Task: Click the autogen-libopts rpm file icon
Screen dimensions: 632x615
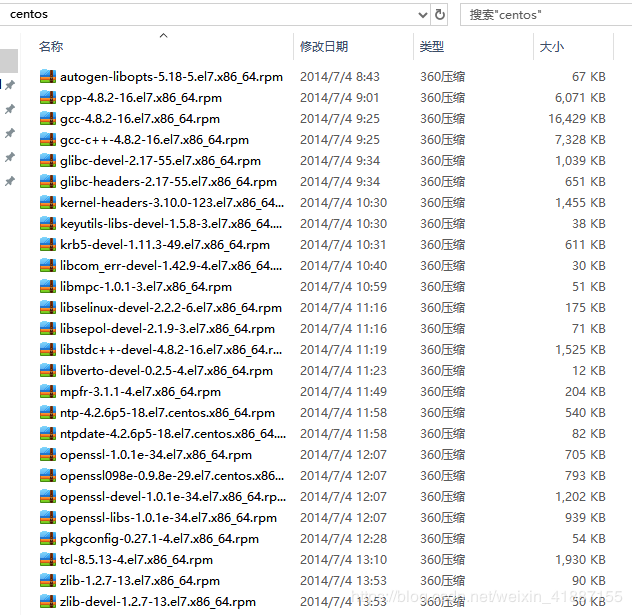Action: pos(48,76)
